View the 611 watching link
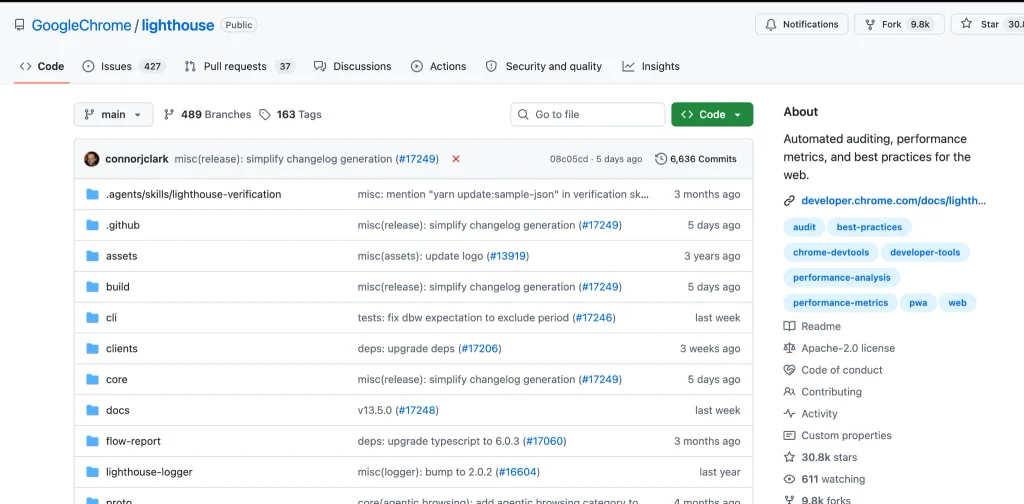1024x504 pixels. pyautogui.click(x=824, y=479)
